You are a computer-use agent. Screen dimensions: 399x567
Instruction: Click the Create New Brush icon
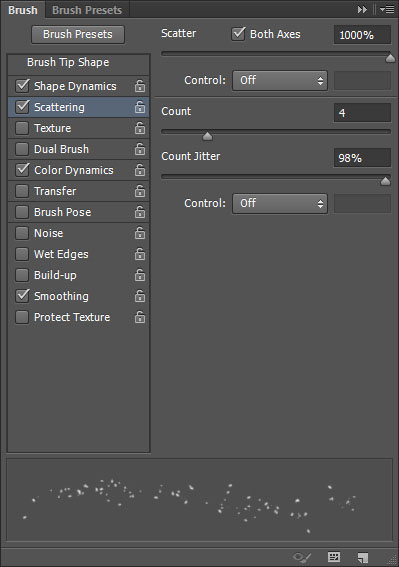tap(363, 557)
